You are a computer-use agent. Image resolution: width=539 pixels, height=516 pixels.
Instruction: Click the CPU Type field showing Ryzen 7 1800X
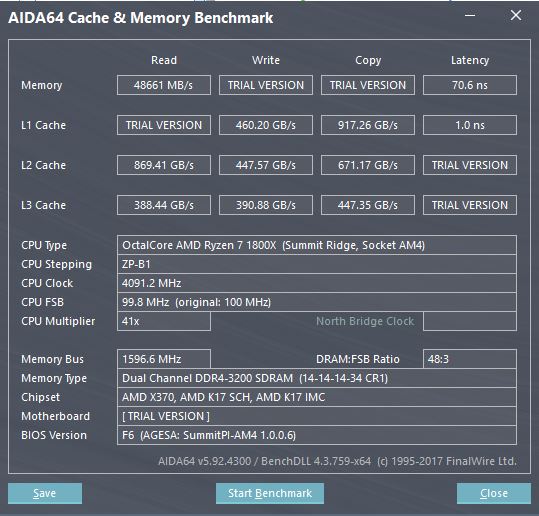(317, 245)
